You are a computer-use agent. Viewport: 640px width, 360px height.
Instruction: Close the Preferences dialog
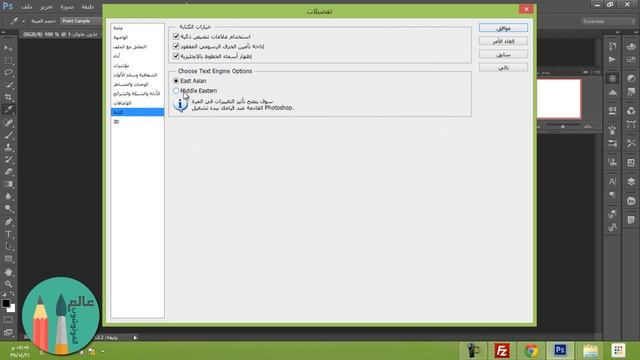[526, 9]
